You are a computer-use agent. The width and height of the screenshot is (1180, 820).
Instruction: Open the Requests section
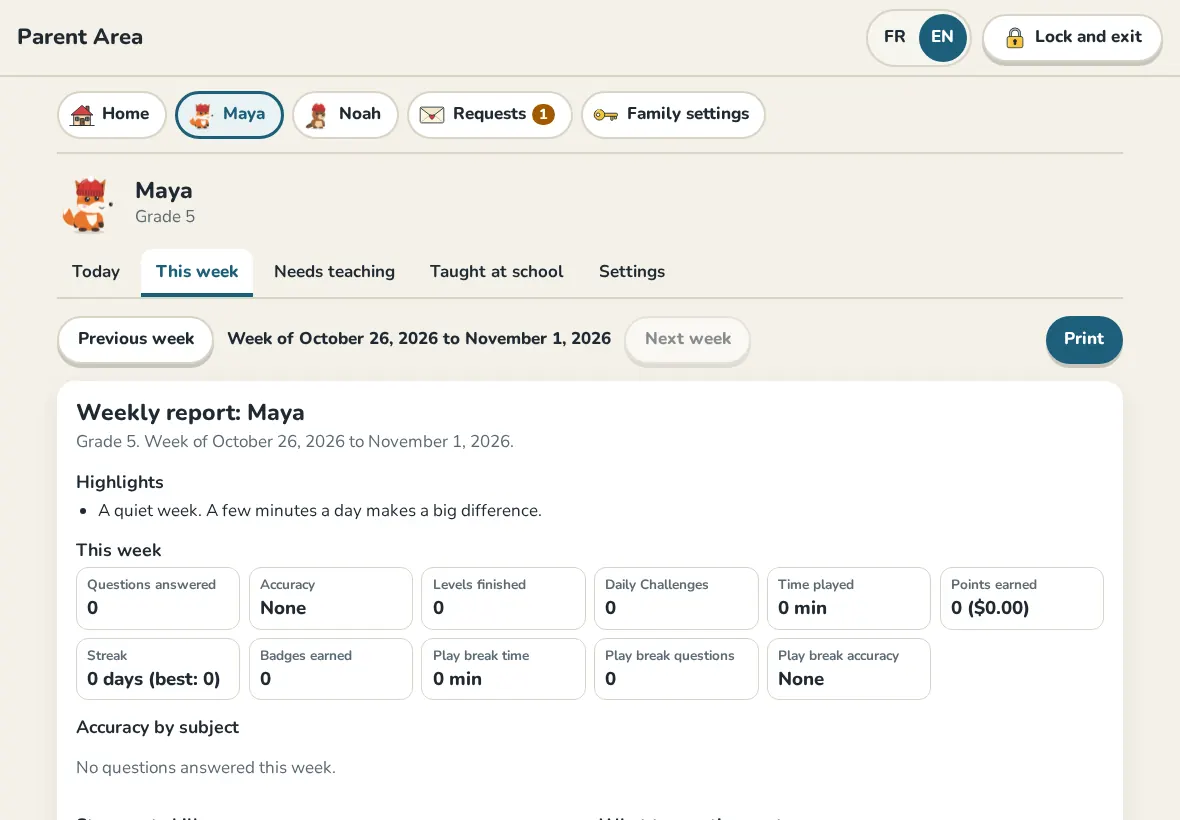489,114
